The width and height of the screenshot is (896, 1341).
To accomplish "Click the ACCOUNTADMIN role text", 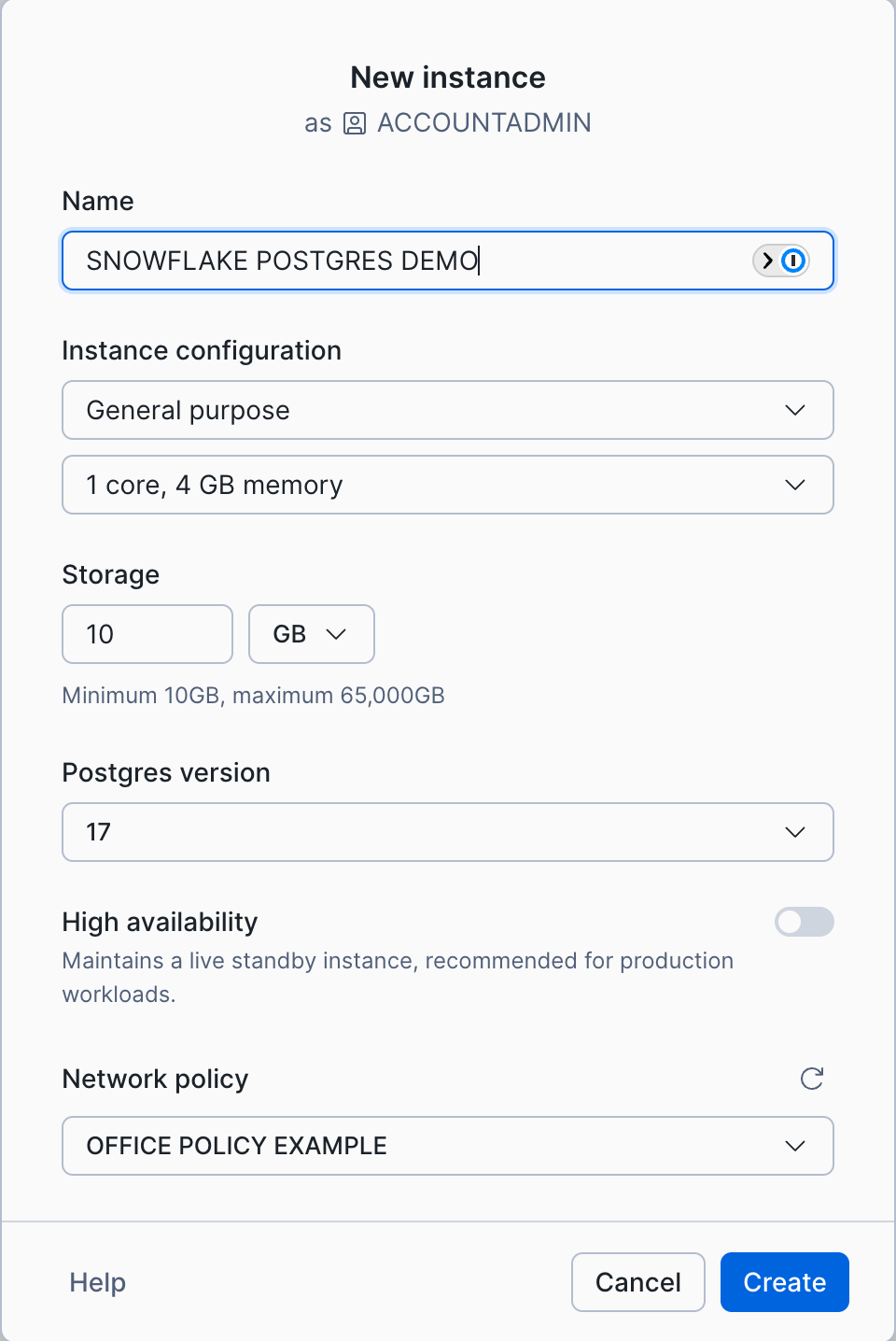I will 483,123.
